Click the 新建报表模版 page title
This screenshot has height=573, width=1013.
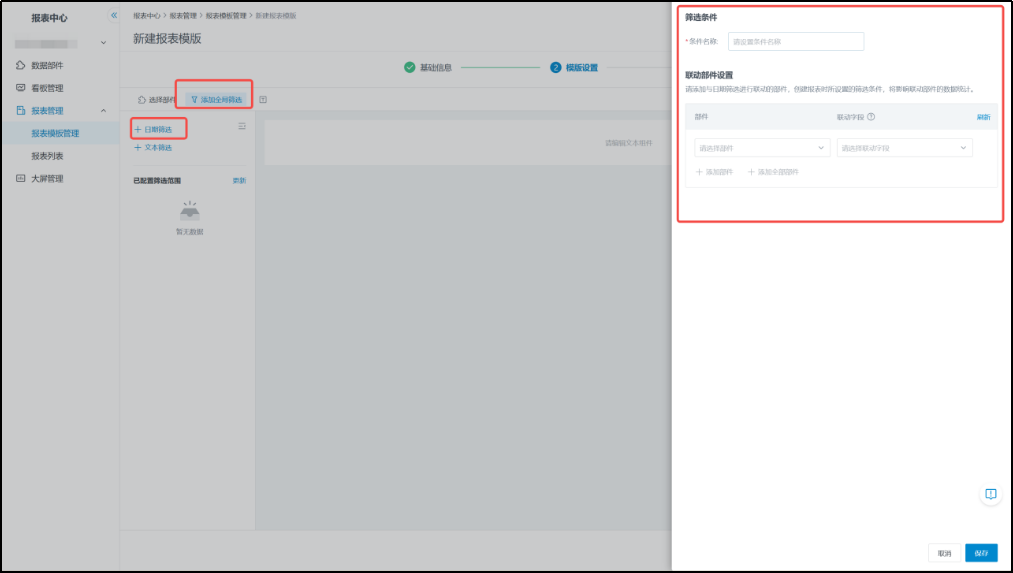167,39
